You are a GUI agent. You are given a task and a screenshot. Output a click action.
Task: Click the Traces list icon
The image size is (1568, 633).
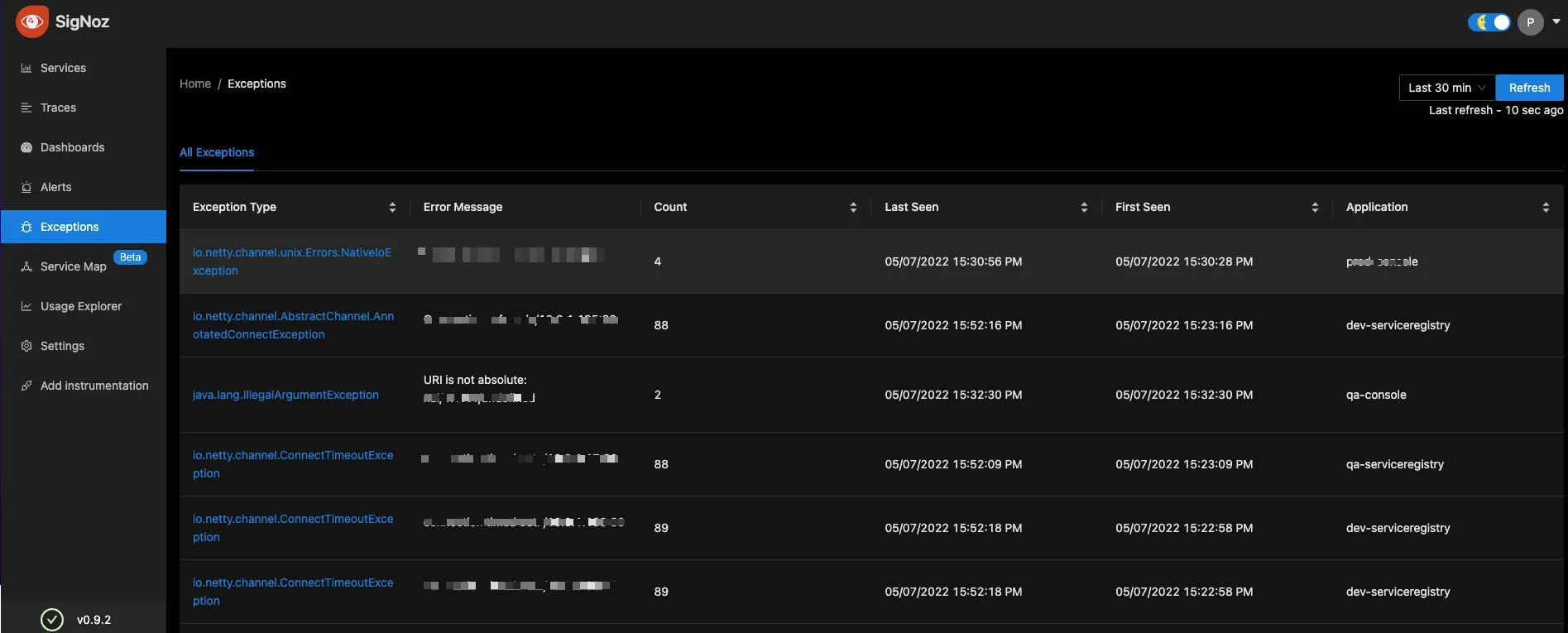(26, 108)
